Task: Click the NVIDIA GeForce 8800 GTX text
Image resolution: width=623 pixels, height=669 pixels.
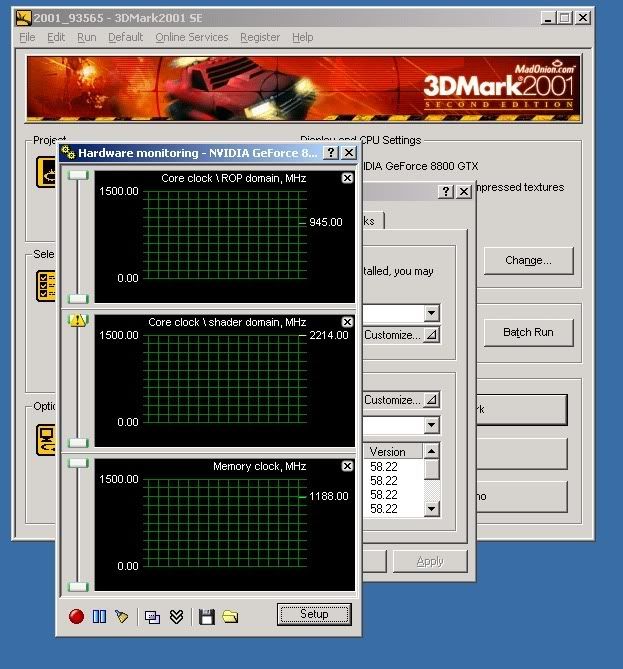Action: (420, 166)
